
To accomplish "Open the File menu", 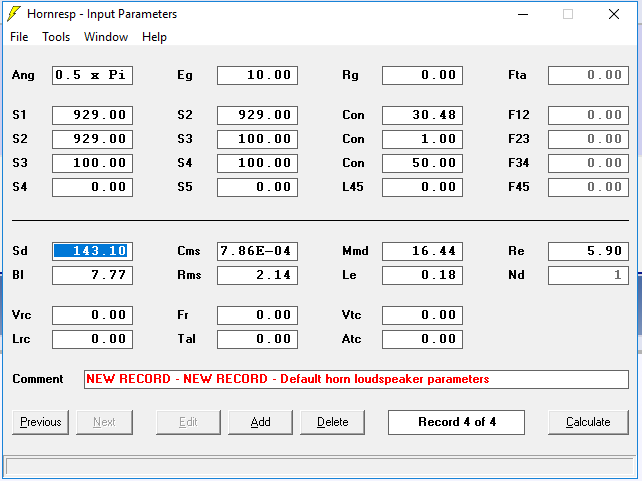I will 19,37.
